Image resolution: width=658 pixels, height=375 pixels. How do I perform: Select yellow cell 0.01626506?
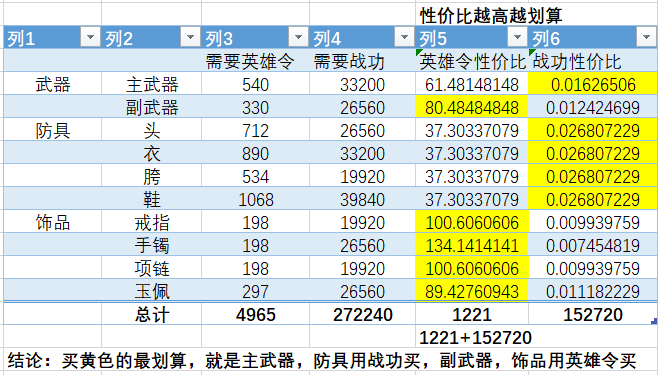click(x=593, y=84)
